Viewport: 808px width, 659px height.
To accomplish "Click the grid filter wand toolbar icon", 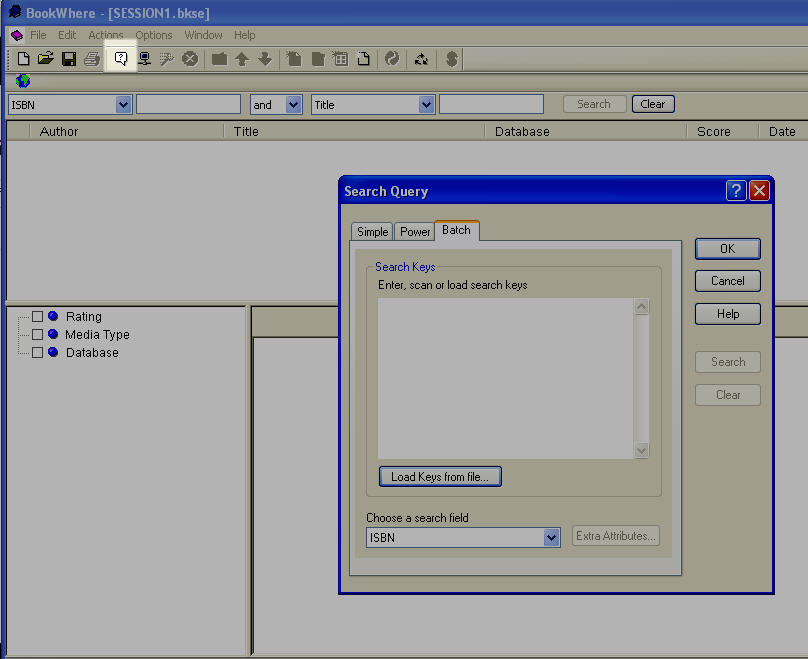I will coord(166,59).
